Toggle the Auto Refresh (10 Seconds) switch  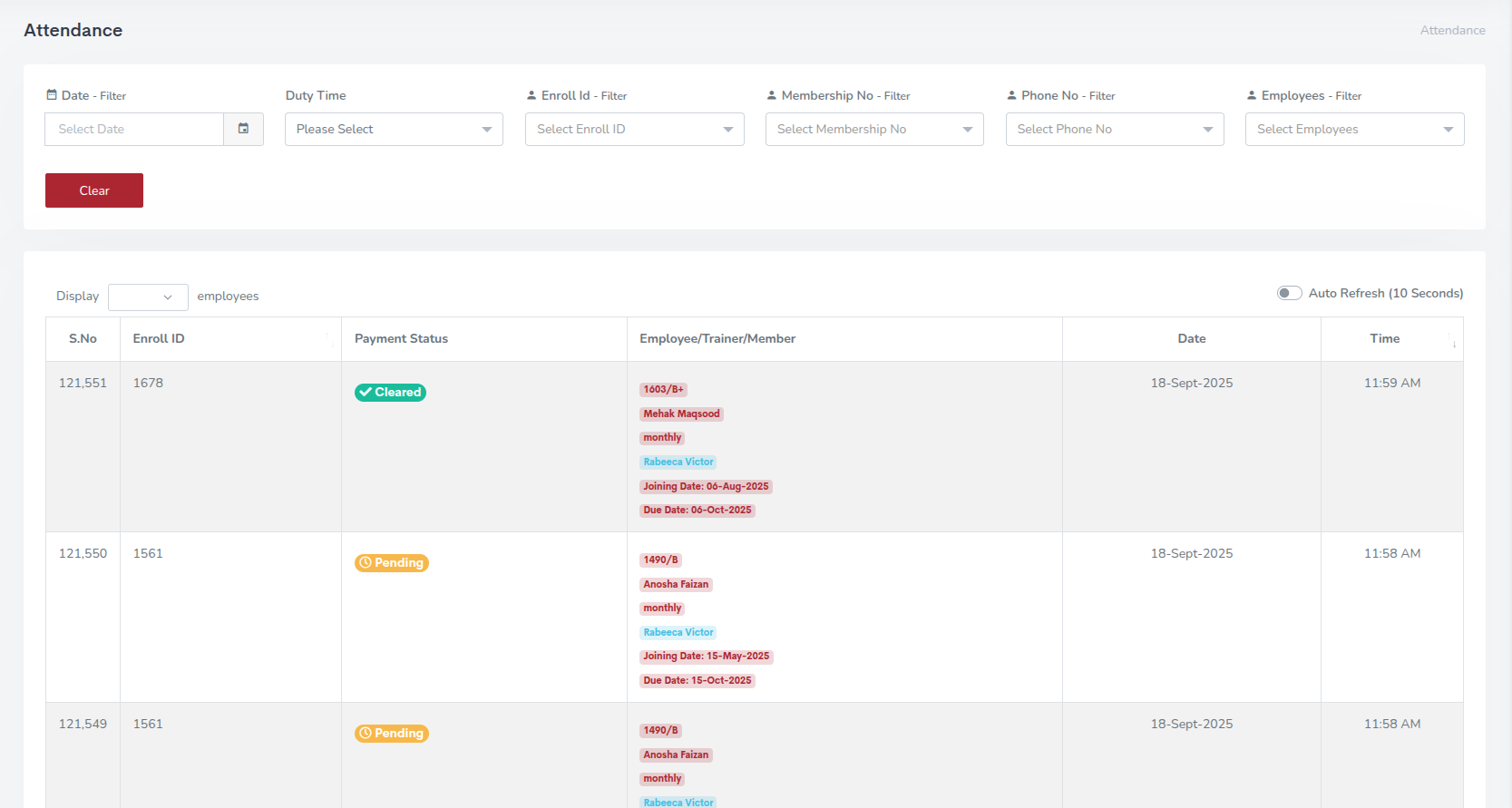(x=1289, y=293)
